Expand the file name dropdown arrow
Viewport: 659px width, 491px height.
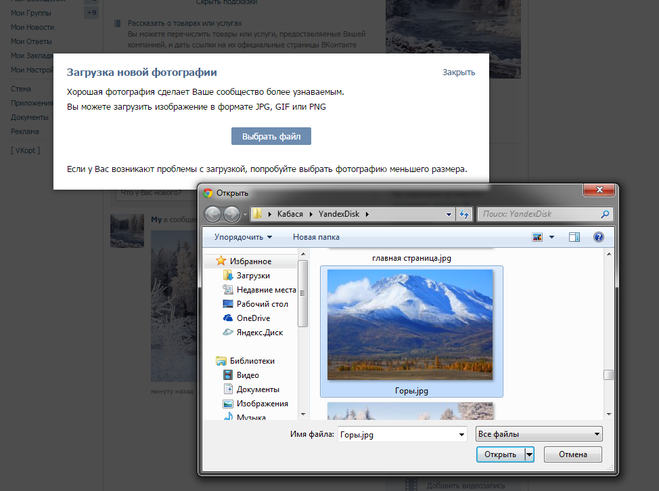(460, 434)
